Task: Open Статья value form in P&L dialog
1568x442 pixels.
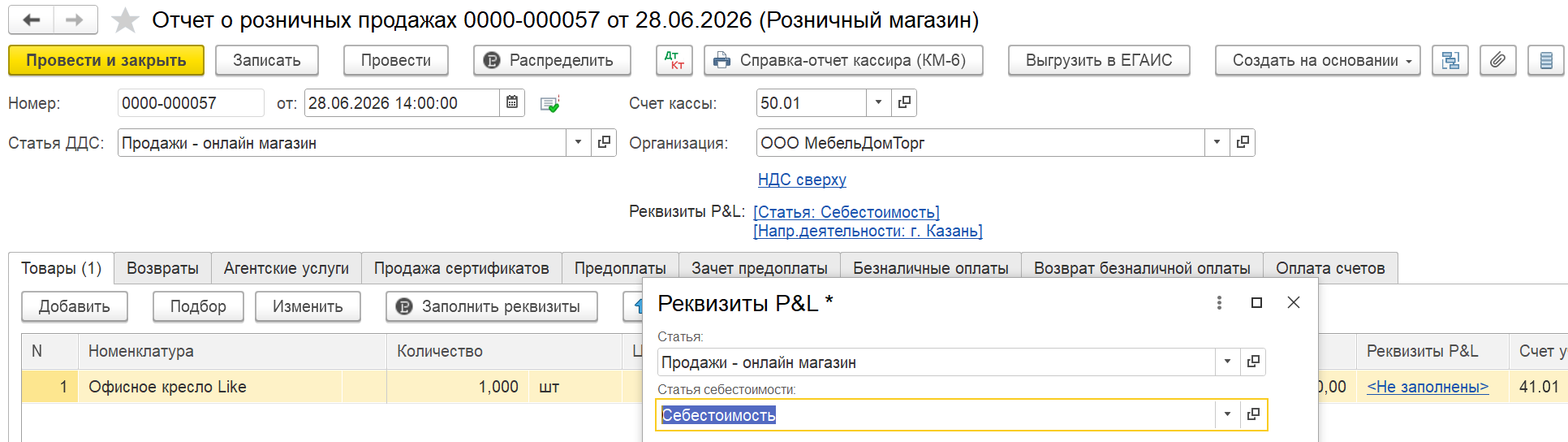Action: [1253, 362]
